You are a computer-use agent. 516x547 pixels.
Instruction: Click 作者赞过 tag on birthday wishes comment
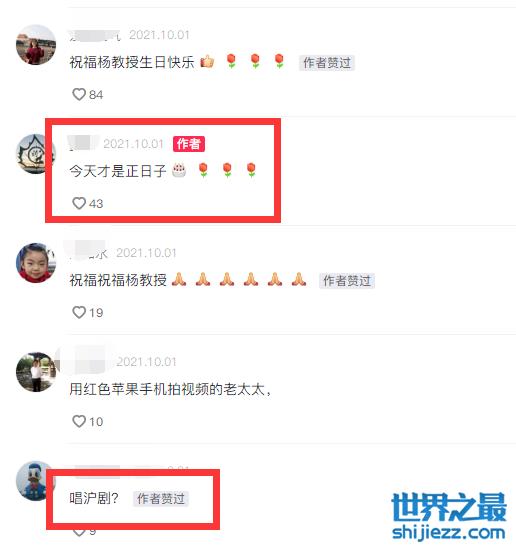click(x=327, y=63)
